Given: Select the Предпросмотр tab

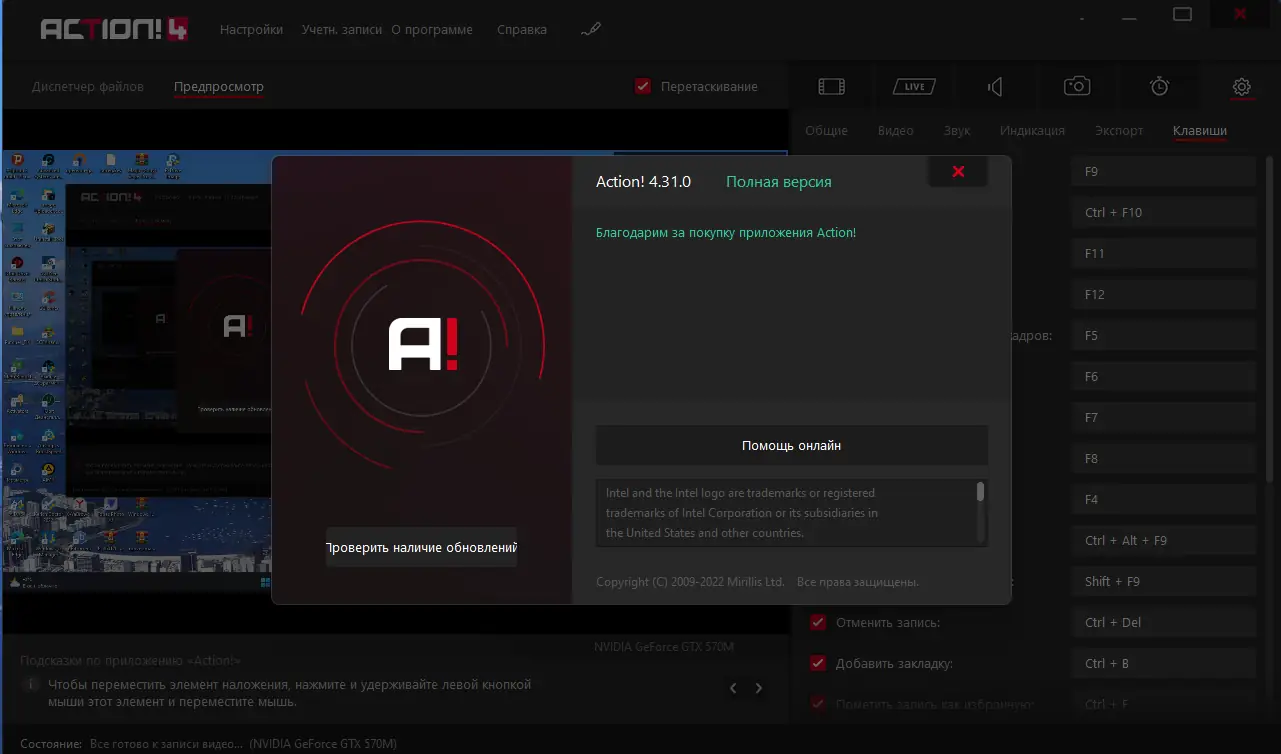Looking at the screenshot, I should [x=219, y=87].
